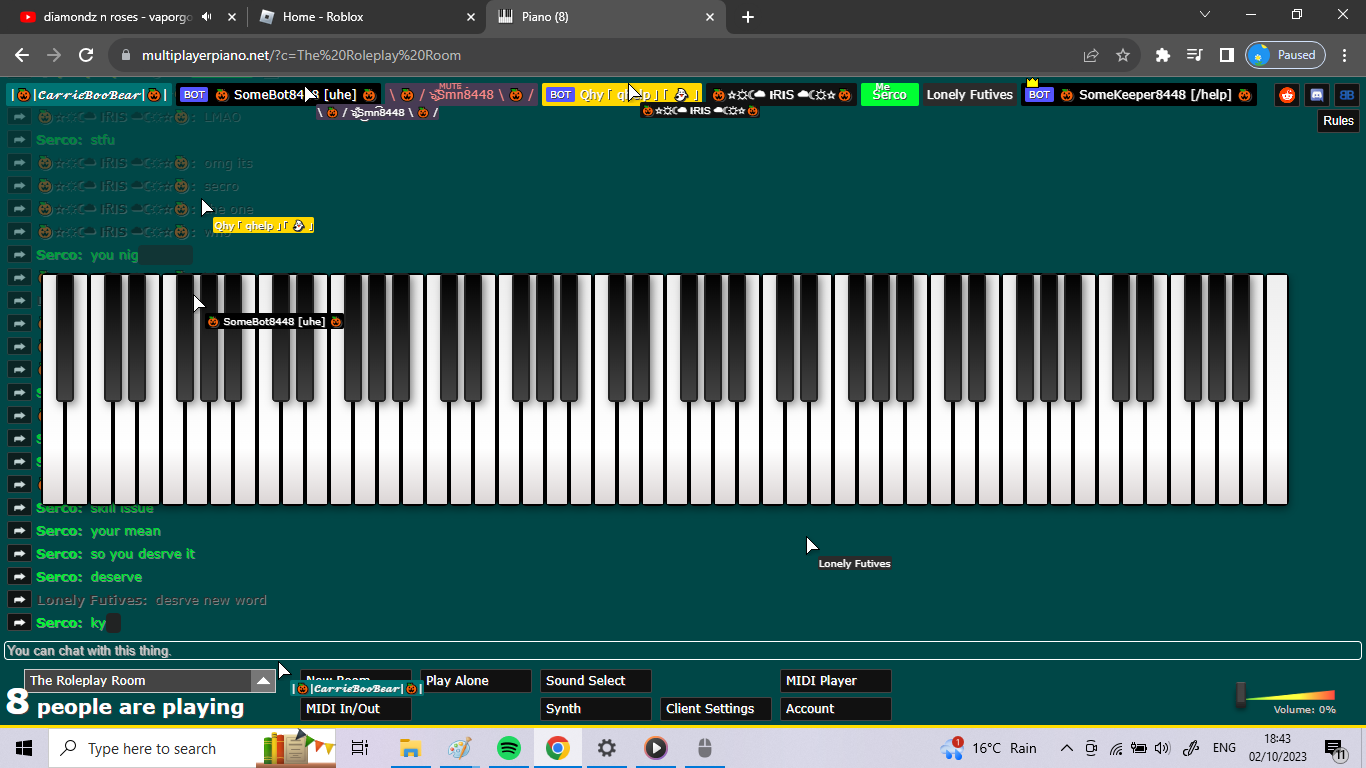Image resolution: width=1366 pixels, height=768 pixels.
Task: Open Chrome menu three dots
Action: pyautogui.click(x=1344, y=55)
